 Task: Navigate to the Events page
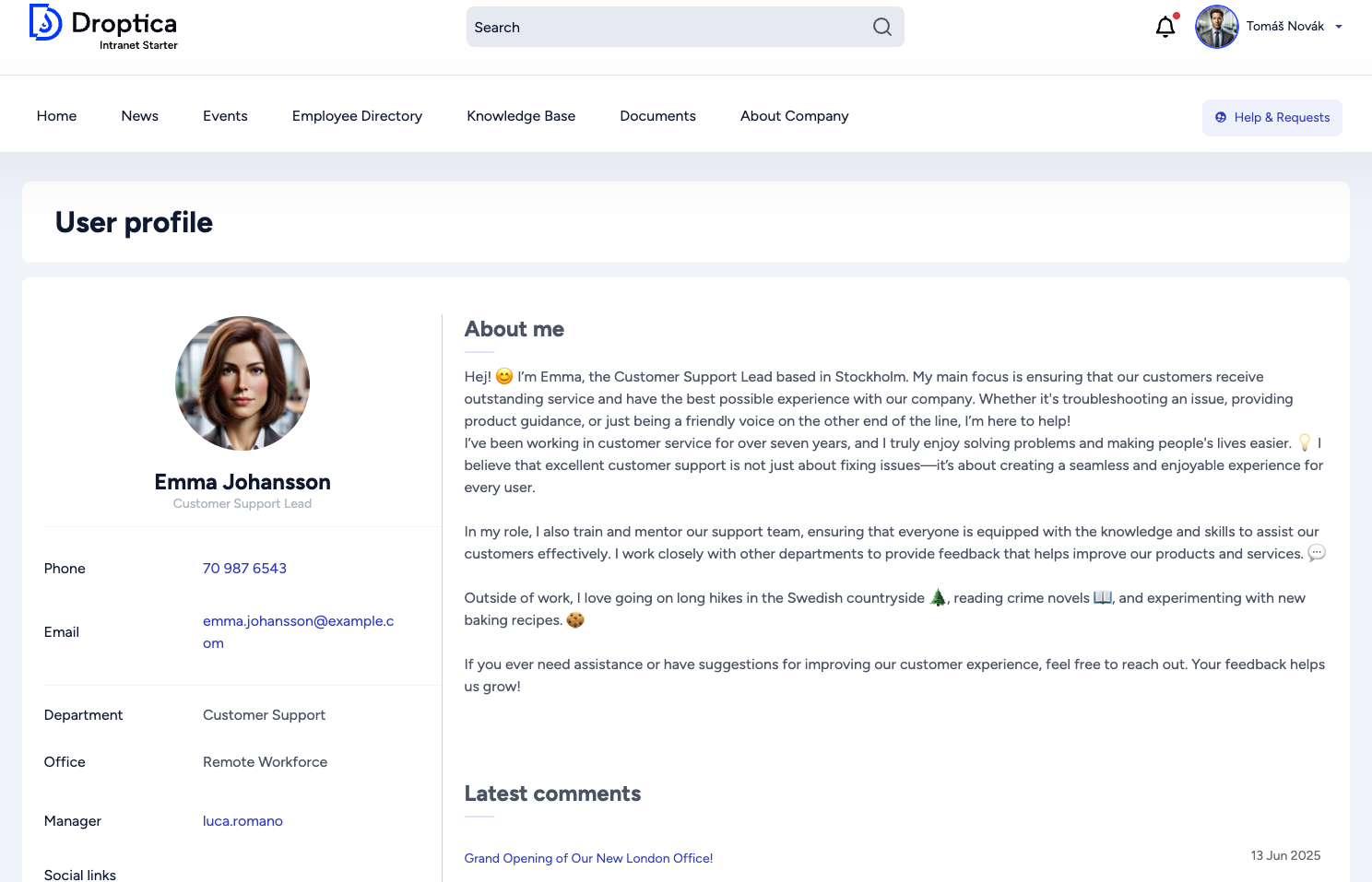tap(225, 116)
